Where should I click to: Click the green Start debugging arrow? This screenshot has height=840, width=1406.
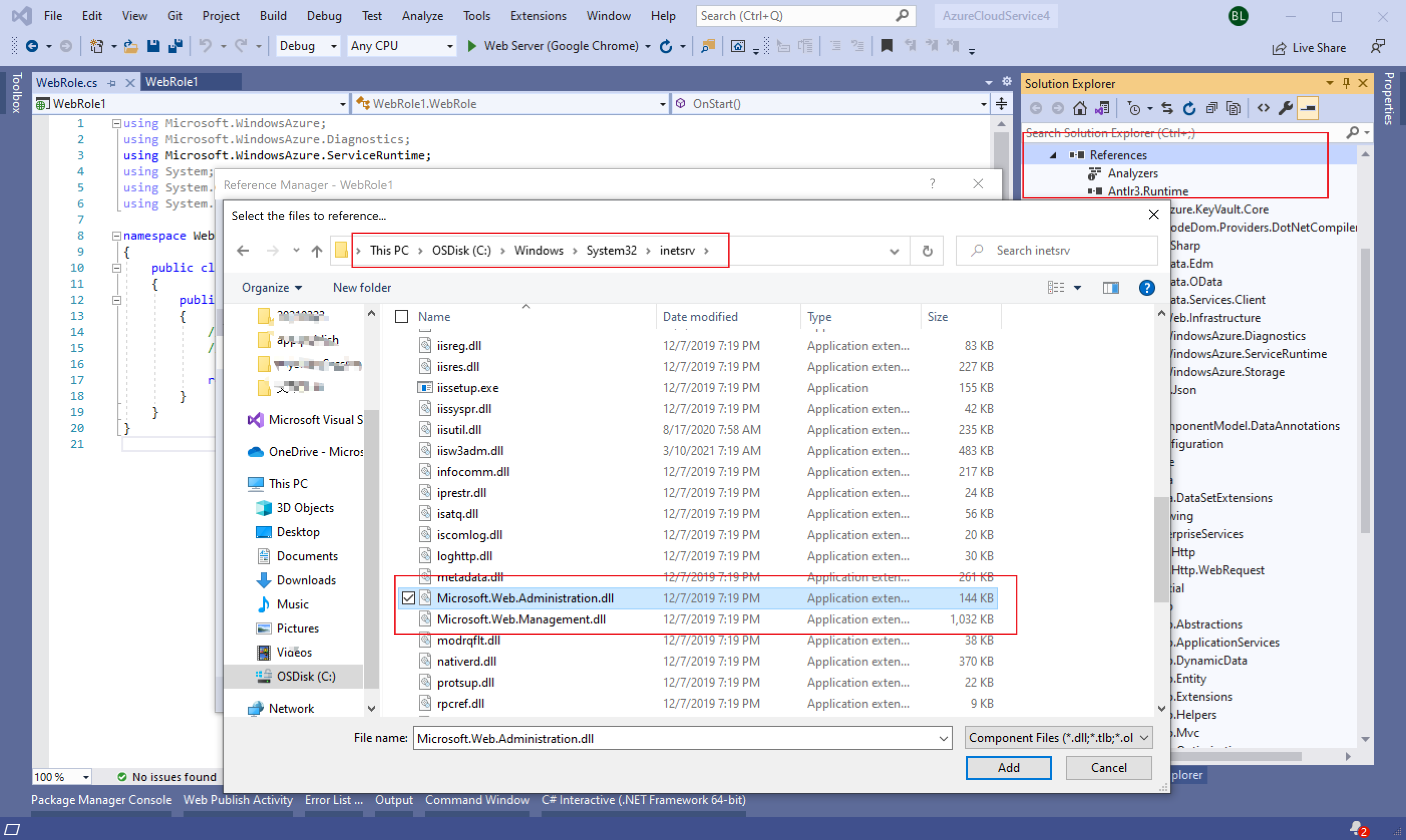471,46
